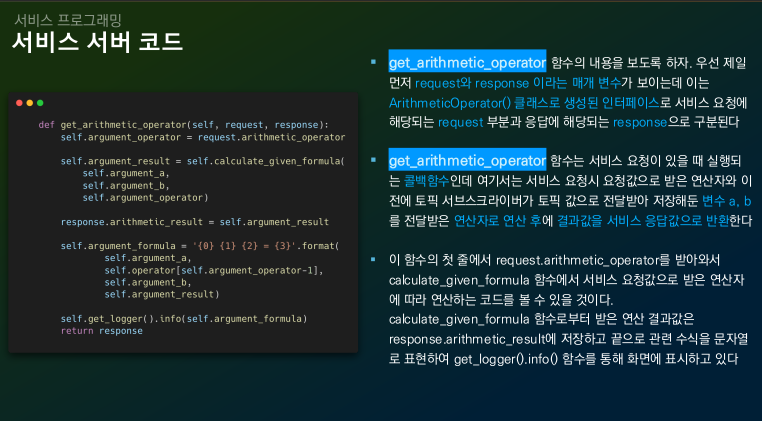Click the 'self.argument_result)' code line

click(x=162, y=294)
